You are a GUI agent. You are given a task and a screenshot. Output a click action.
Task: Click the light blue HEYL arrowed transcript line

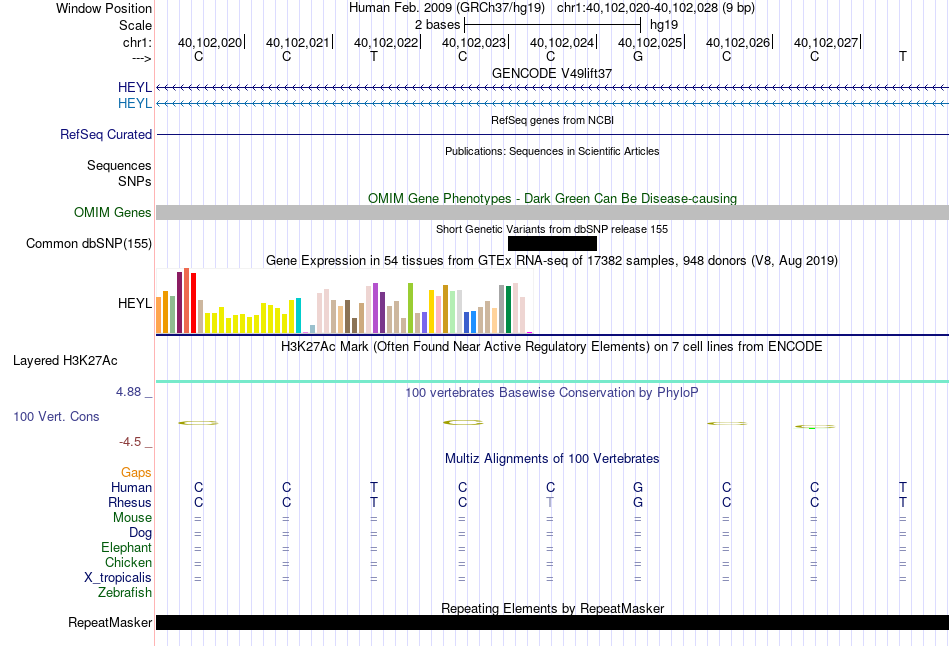553,104
